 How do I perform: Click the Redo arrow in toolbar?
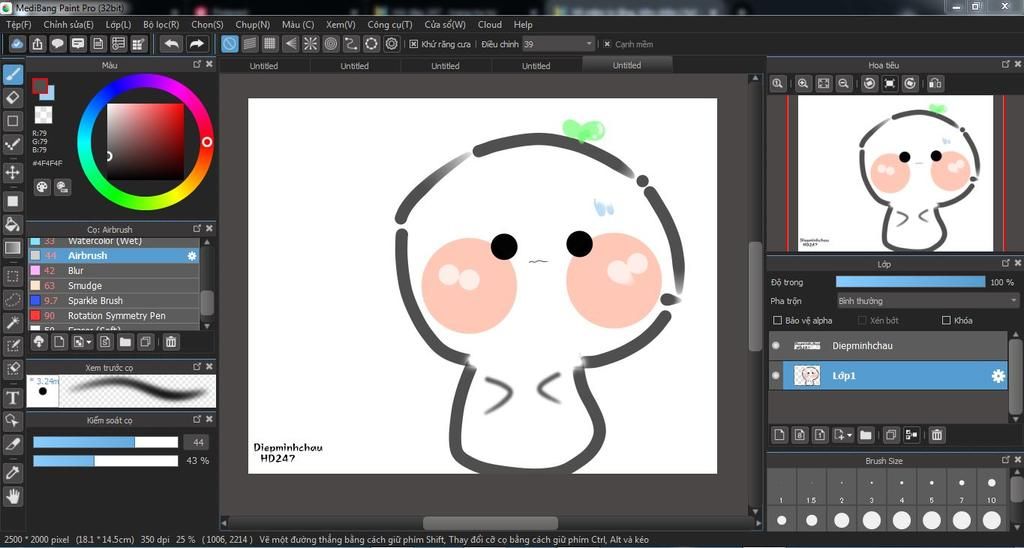point(196,44)
